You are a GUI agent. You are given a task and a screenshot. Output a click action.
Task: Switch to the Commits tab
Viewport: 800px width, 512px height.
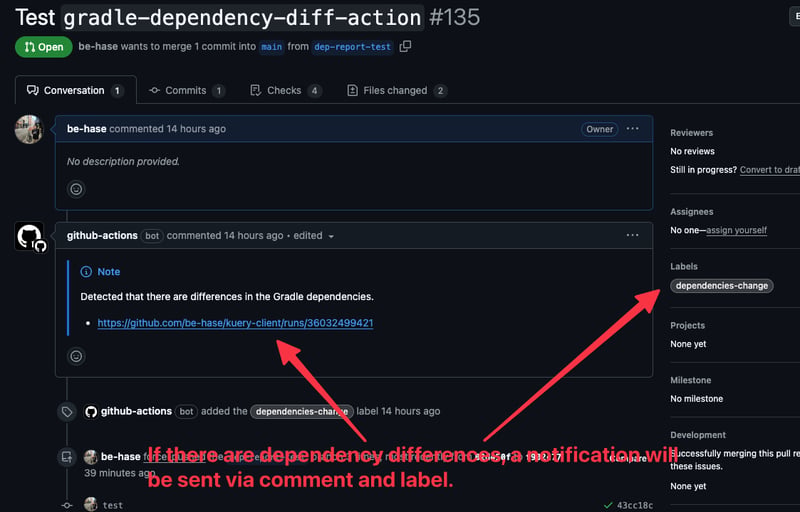(x=186, y=90)
